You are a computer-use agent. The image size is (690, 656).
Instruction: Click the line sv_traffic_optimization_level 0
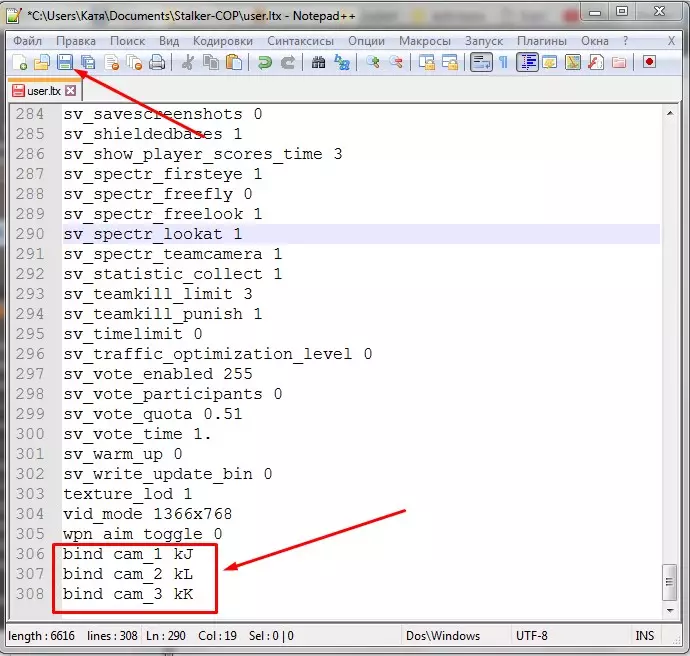[218, 354]
